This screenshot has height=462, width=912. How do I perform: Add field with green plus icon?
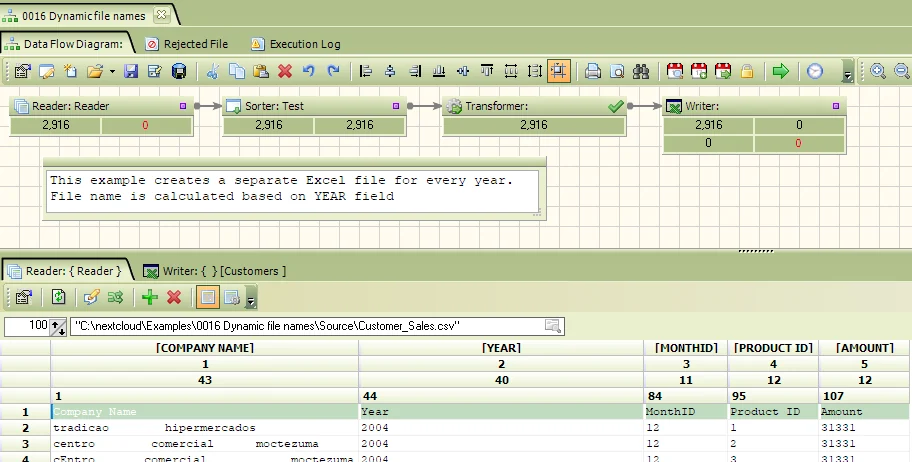coord(149,297)
